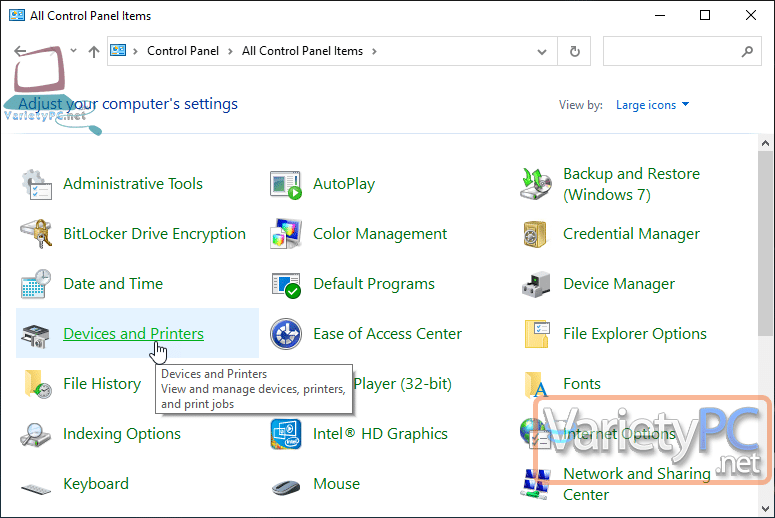775x518 pixels.
Task: Click the vertical scrollbar up arrow
Action: 766,143
